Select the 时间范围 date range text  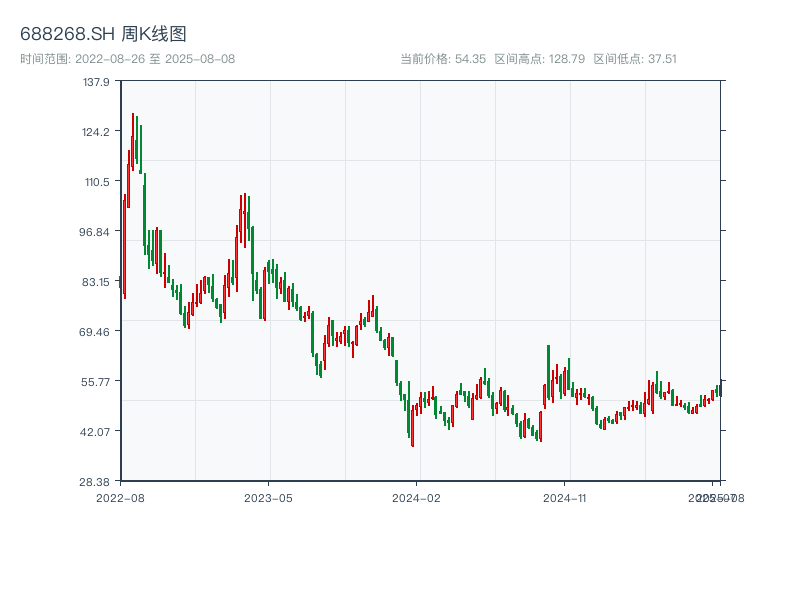click(128, 59)
